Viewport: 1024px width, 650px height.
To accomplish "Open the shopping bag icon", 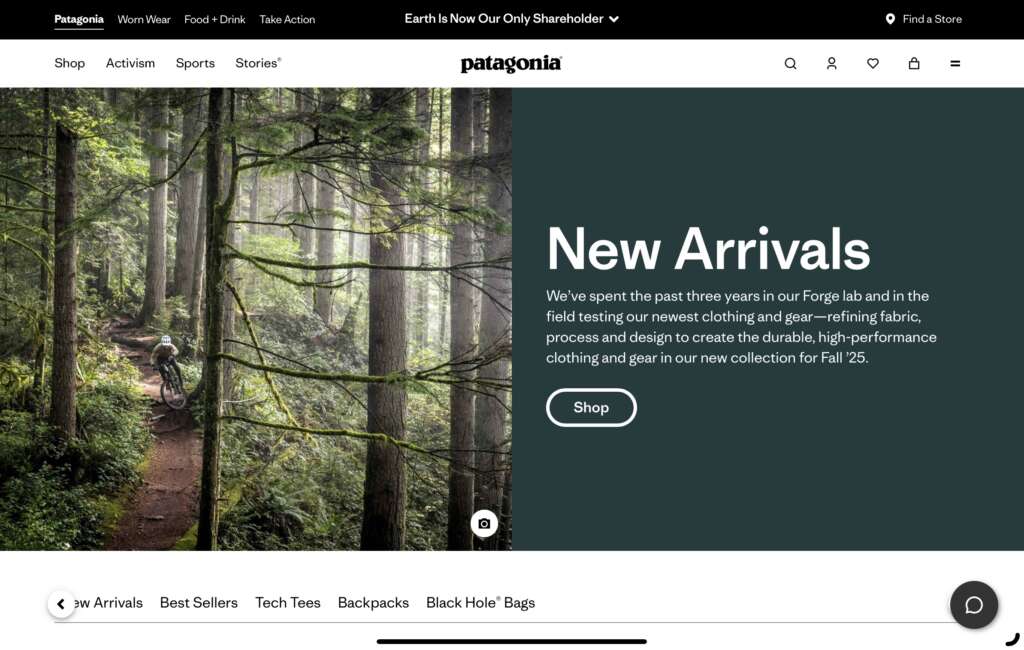I will [914, 63].
